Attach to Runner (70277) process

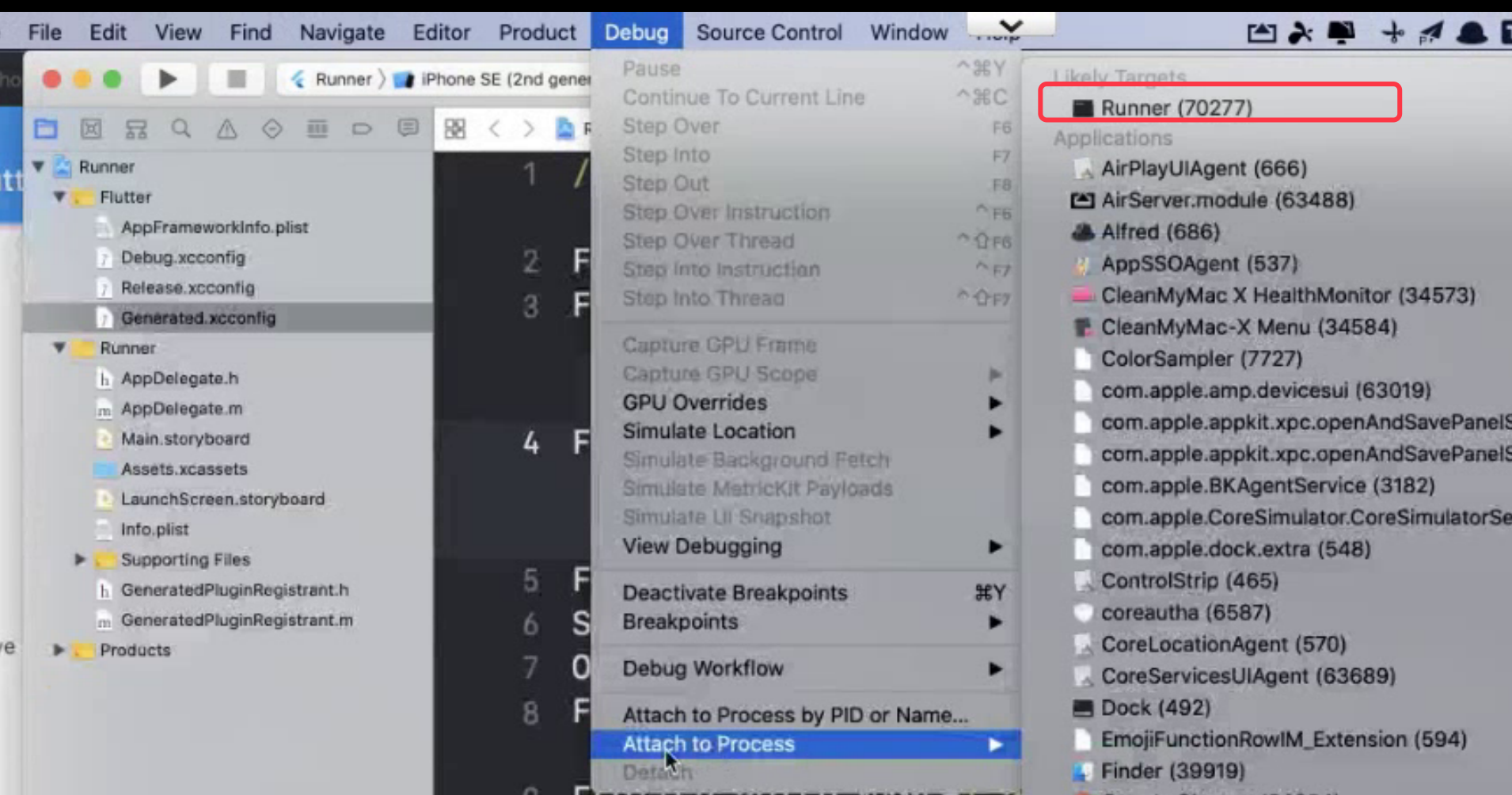(x=1219, y=107)
